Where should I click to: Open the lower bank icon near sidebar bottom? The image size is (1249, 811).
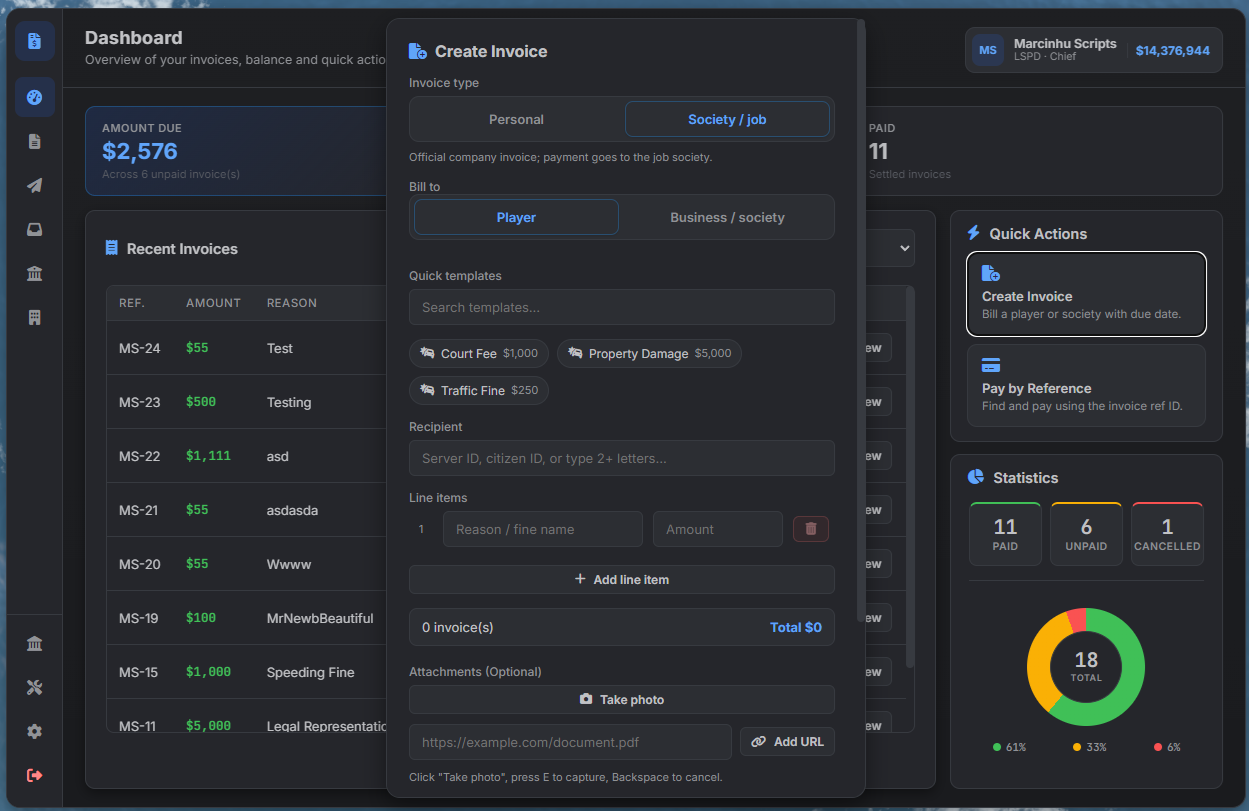[35, 643]
